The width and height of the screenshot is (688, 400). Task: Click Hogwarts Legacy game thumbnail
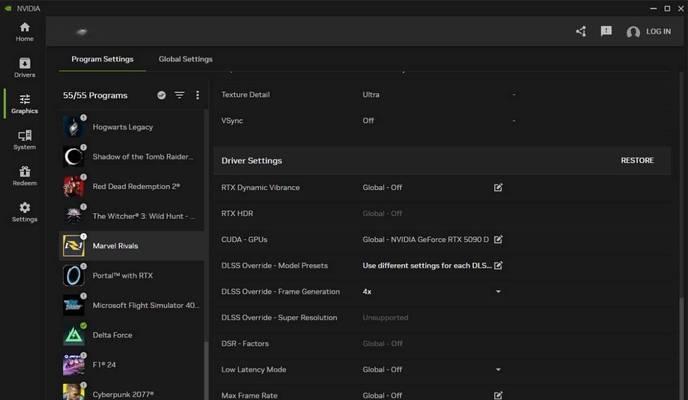pyautogui.click(x=74, y=127)
